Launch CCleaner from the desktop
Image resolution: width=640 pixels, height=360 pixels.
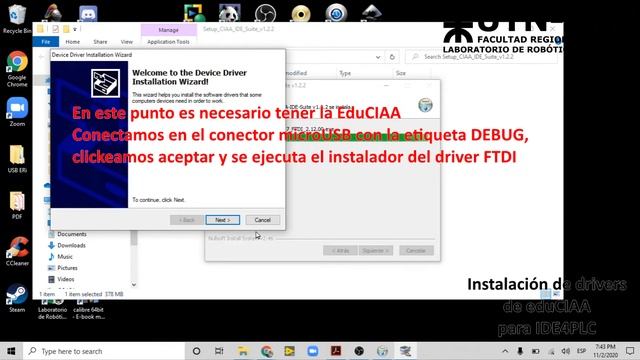coord(17,251)
